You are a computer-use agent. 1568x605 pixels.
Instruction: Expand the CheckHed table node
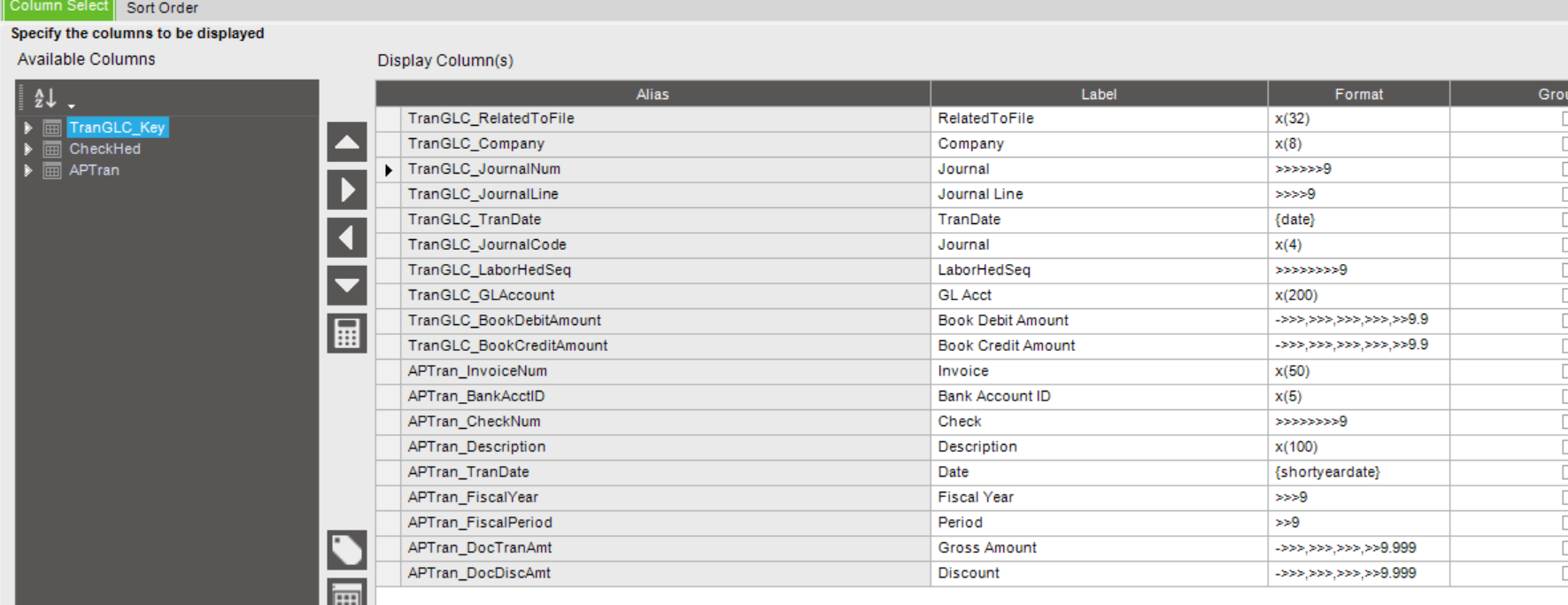pyautogui.click(x=28, y=149)
